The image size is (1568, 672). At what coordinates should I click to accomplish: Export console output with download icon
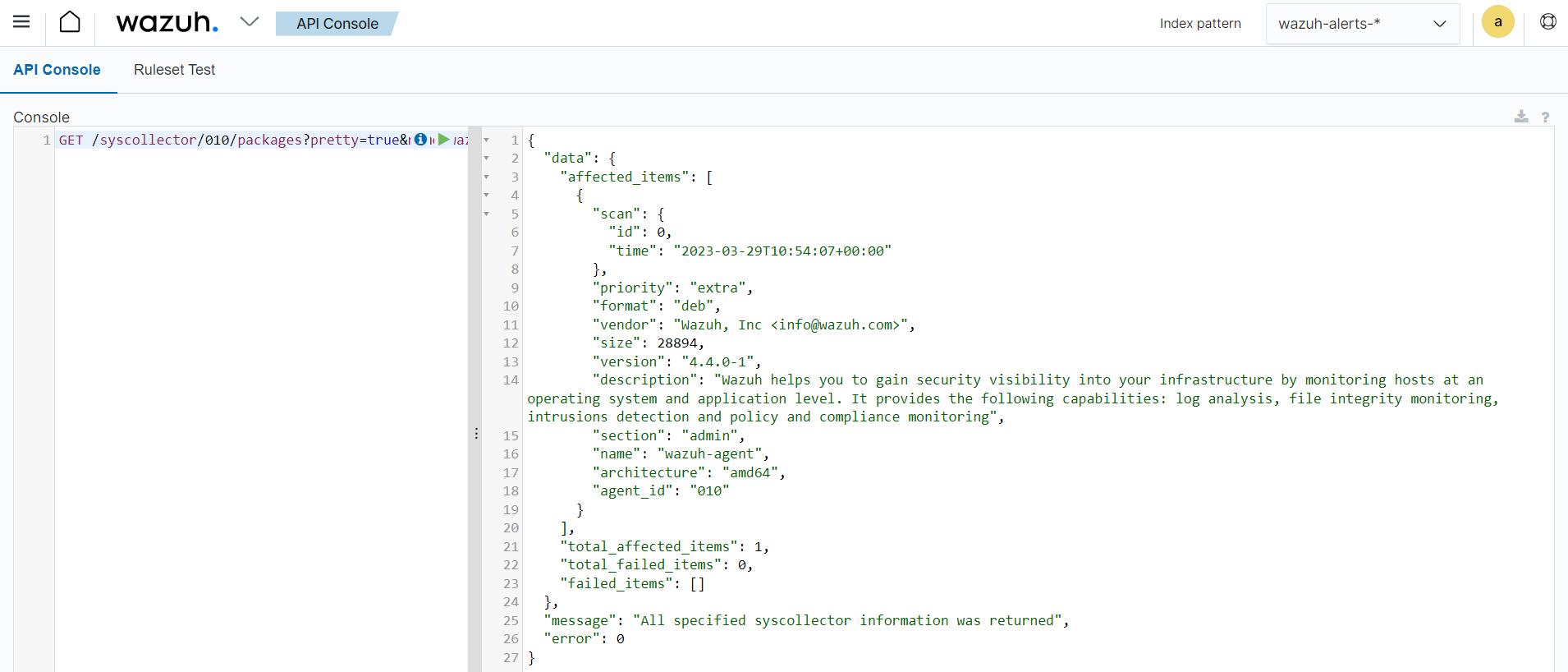pyautogui.click(x=1521, y=117)
